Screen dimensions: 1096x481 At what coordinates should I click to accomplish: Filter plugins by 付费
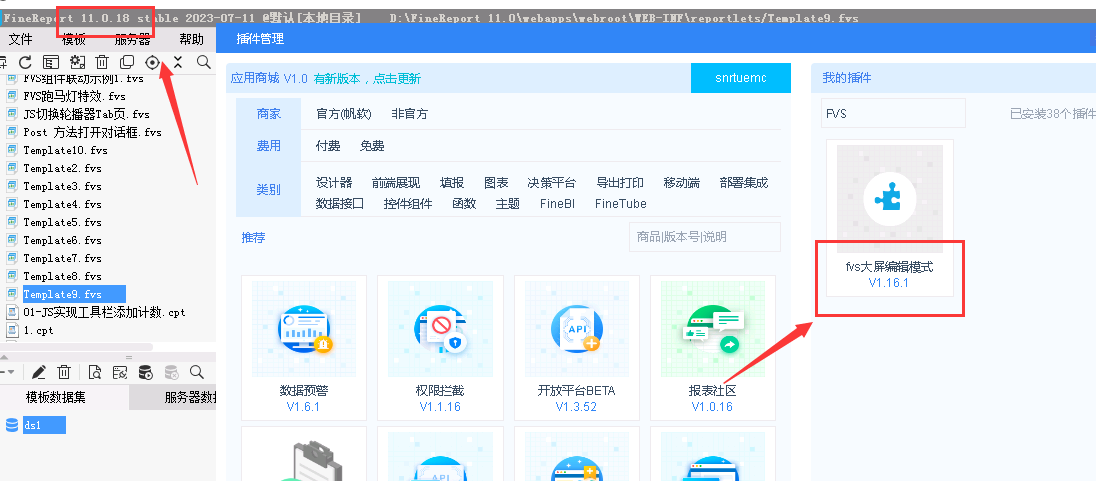click(328, 146)
